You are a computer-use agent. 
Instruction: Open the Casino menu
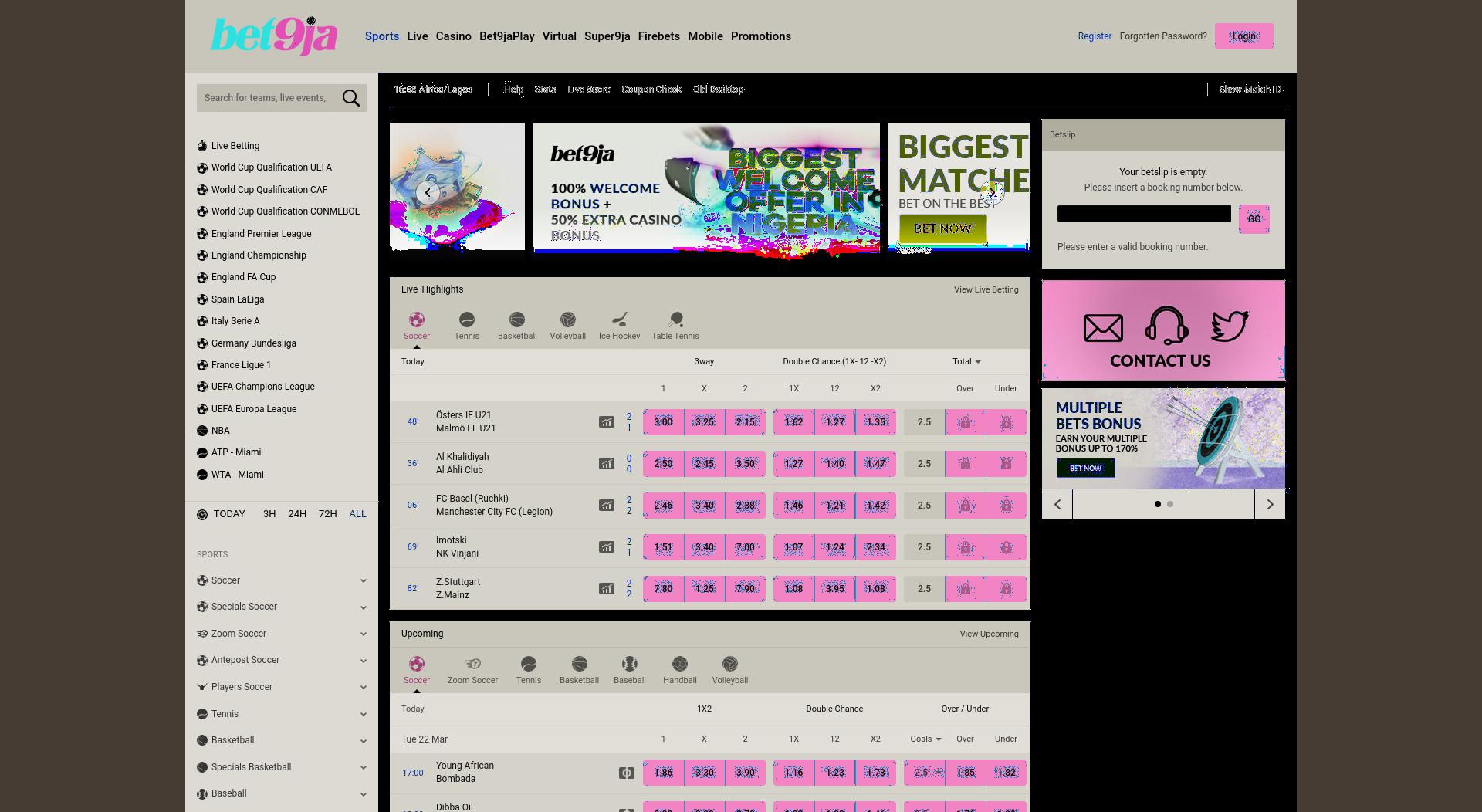point(454,36)
